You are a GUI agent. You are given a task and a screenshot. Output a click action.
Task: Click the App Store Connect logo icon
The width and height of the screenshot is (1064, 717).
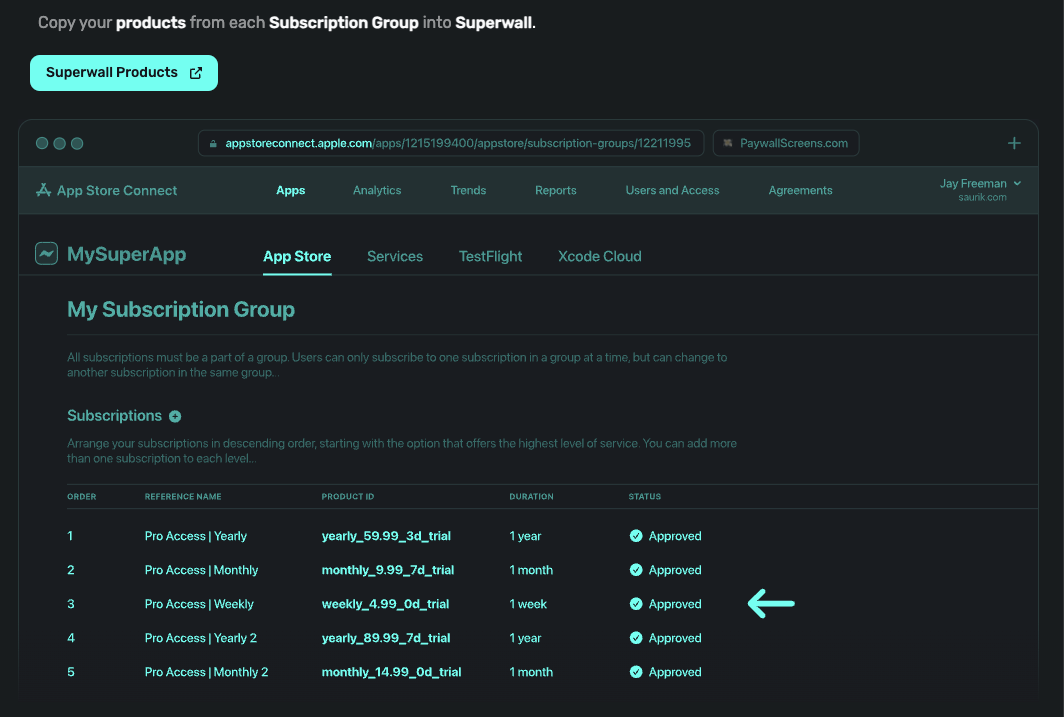click(x=43, y=190)
